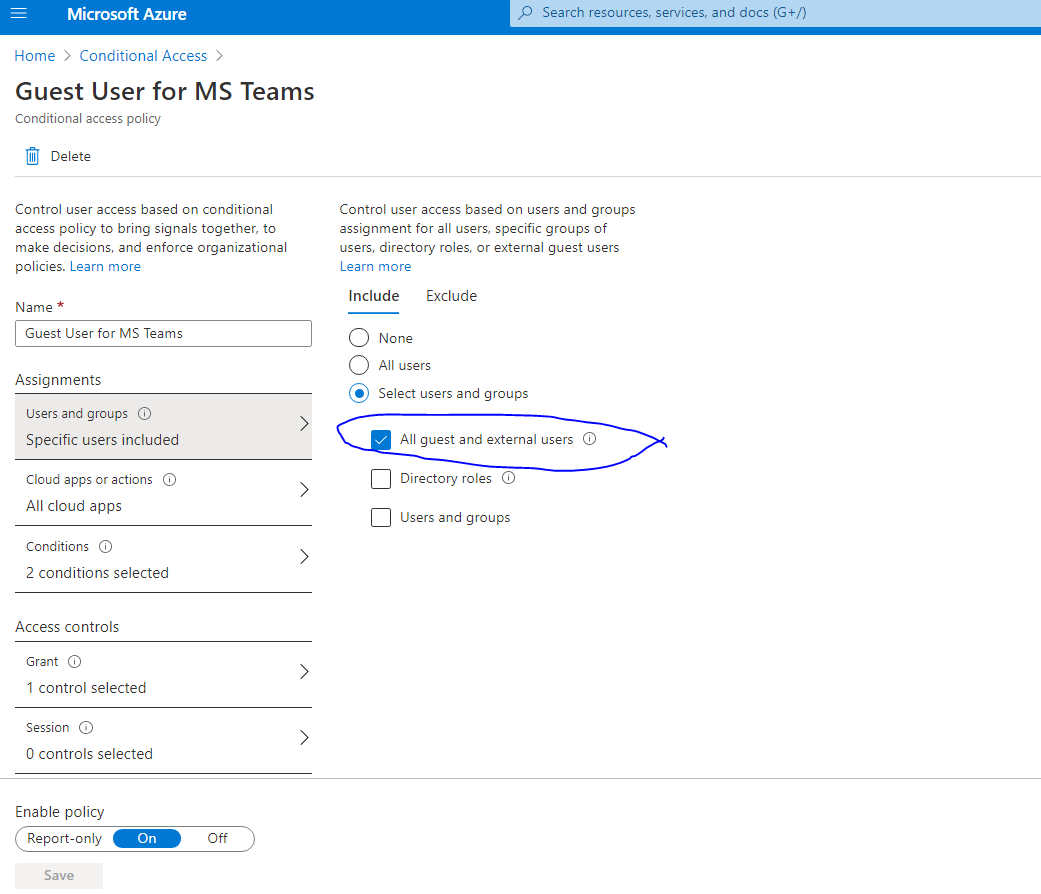The image size is (1041, 894).
Task: Go to Conditional Access breadcrumb
Action: pyautogui.click(x=143, y=56)
